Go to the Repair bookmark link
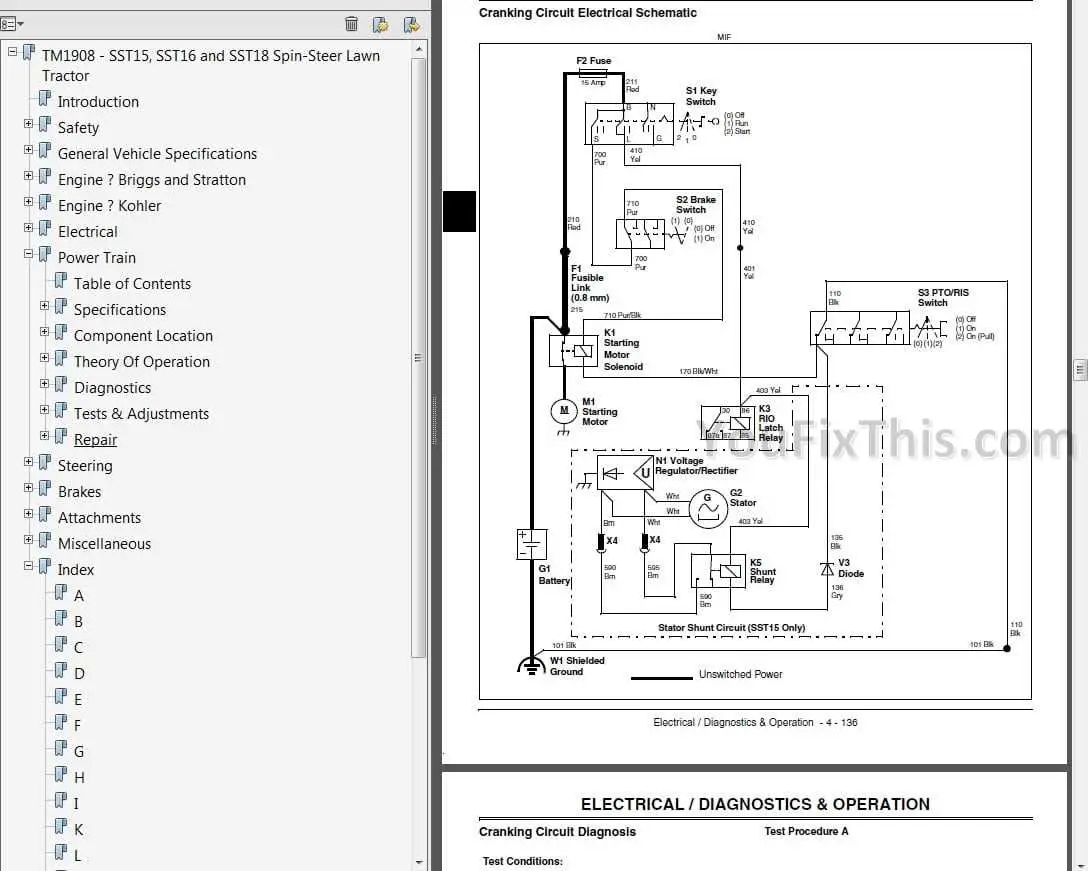Viewport: 1088px width, 871px height. coord(96,440)
